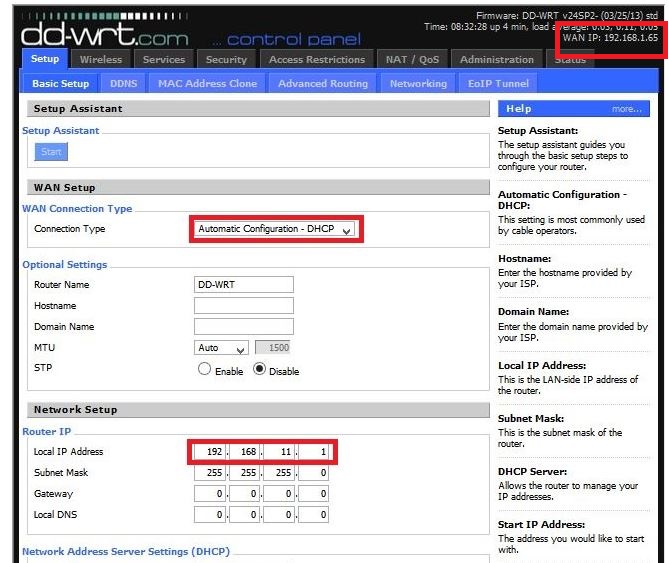The image size is (669, 563).
Task: Click the Domain Name input field
Action: 244,327
